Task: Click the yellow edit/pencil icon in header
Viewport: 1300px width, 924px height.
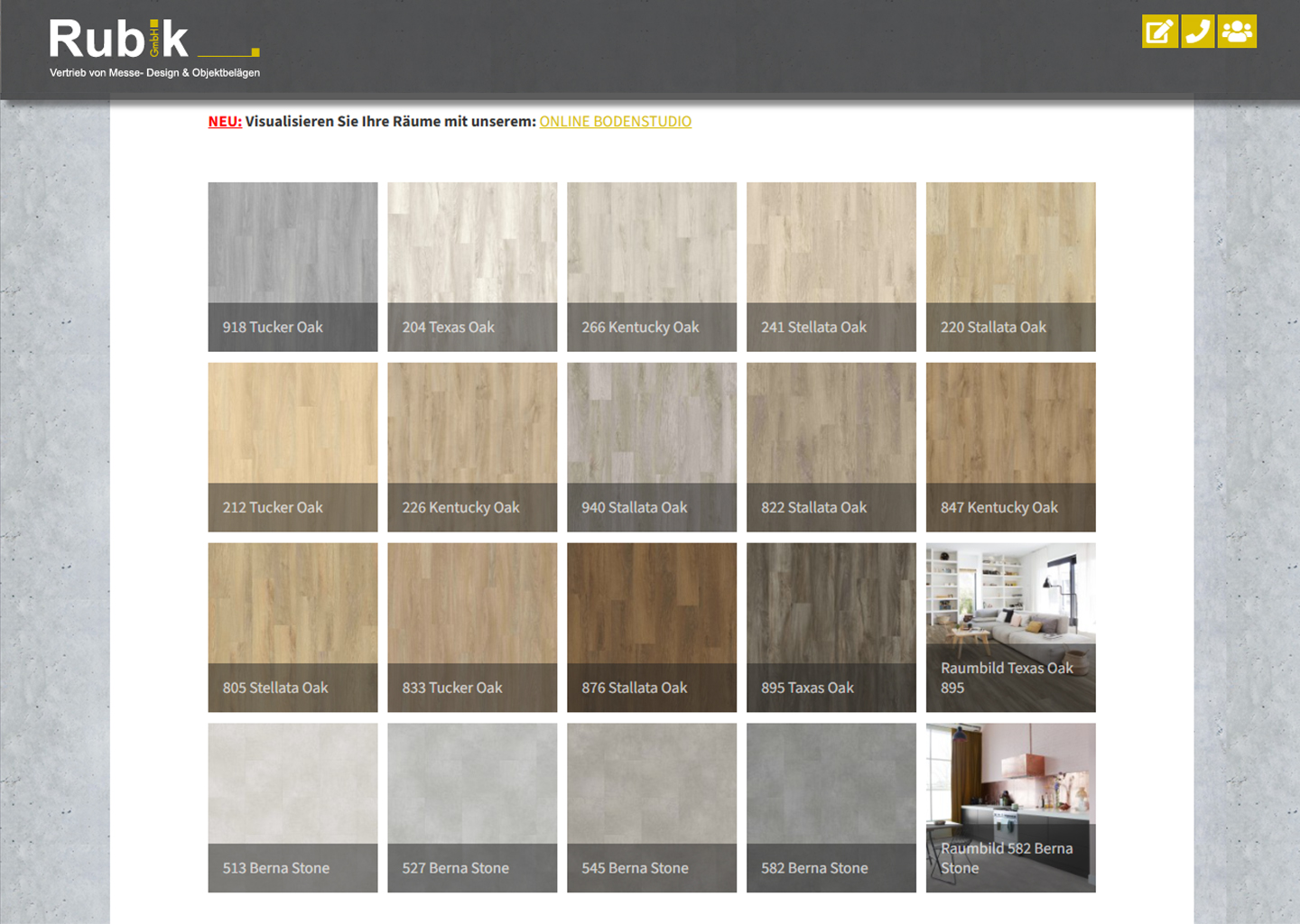Action: [x=1159, y=32]
